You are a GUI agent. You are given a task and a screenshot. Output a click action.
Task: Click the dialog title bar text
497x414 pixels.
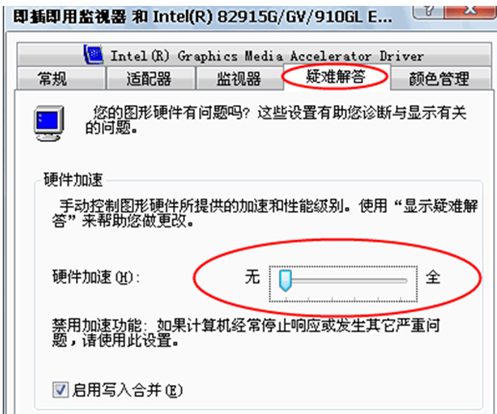point(203,17)
